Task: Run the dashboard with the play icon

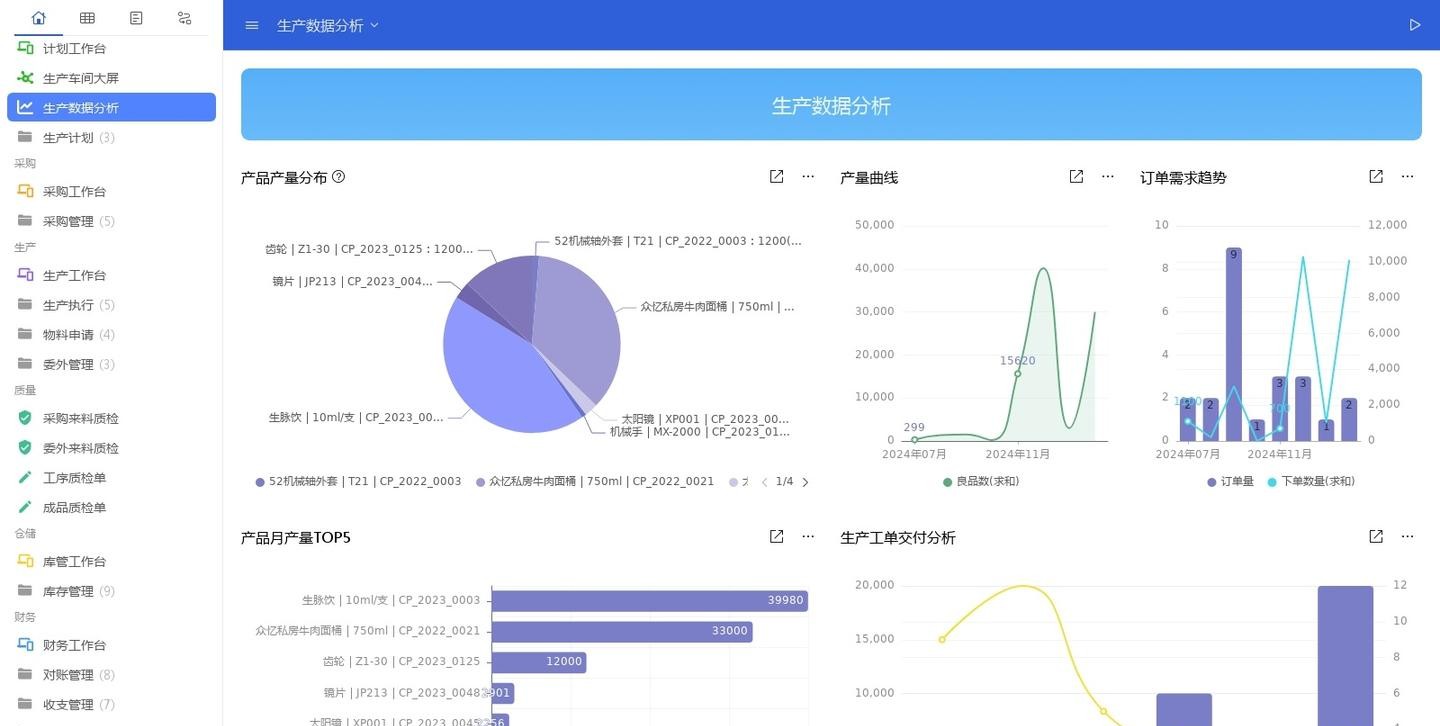Action: point(1415,23)
